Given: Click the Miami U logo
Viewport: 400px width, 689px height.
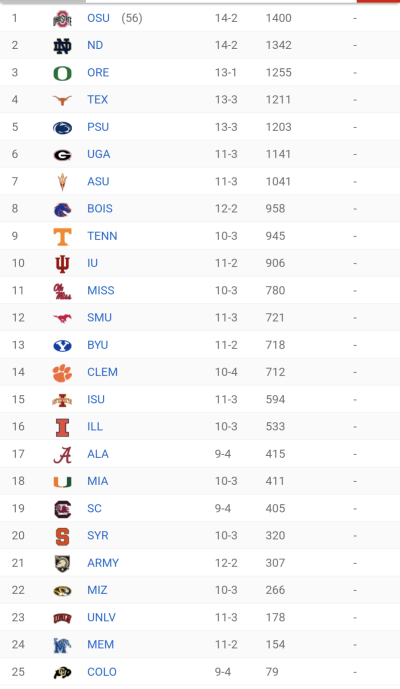Looking at the screenshot, I should click(62, 482).
